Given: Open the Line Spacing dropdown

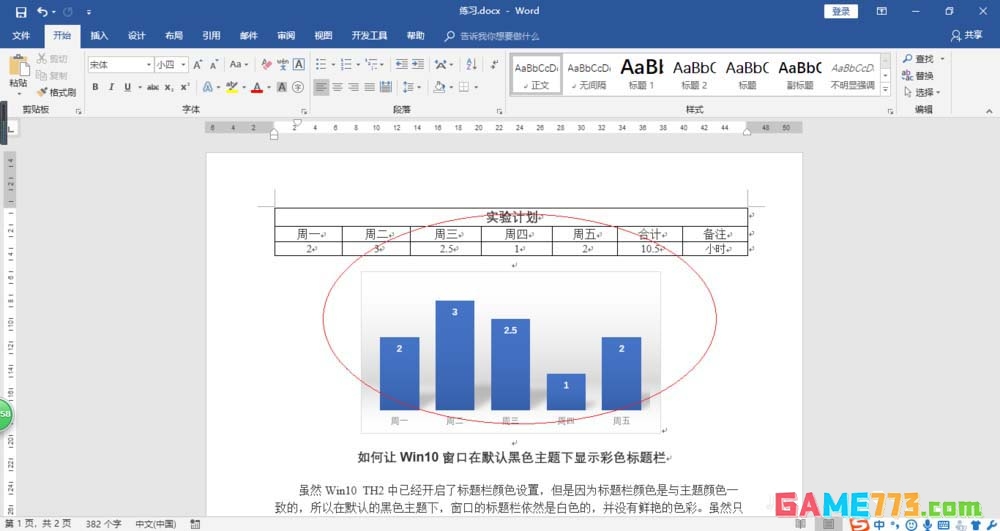Looking at the screenshot, I should 411,87.
